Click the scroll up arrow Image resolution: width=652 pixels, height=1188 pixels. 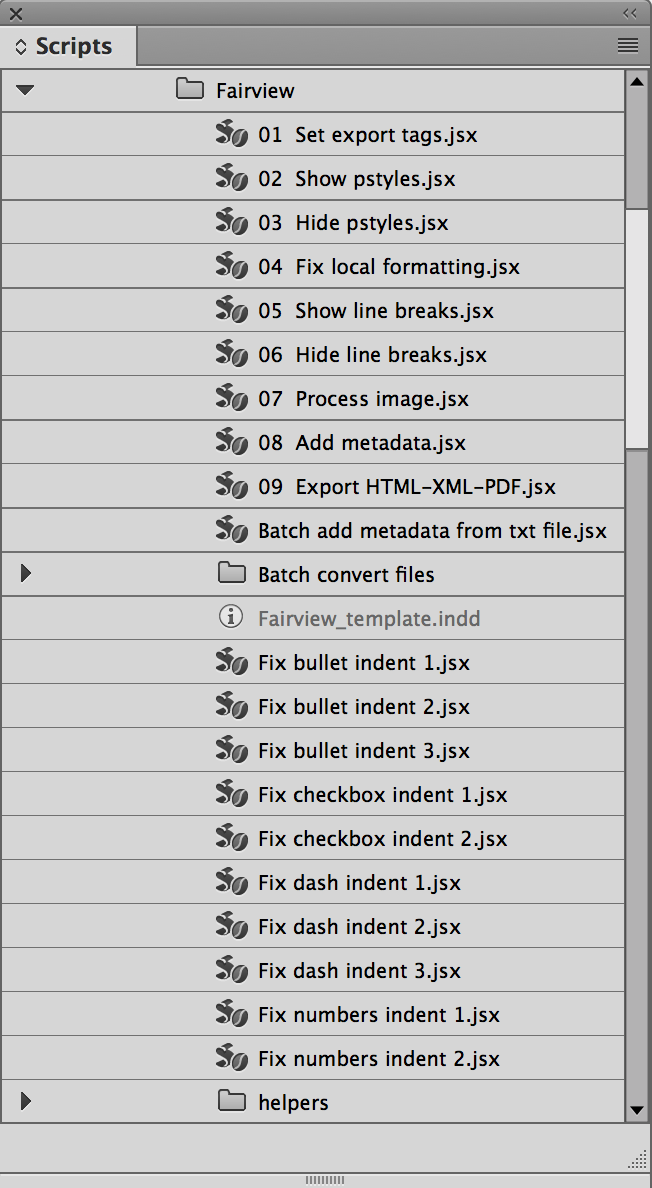click(637, 82)
